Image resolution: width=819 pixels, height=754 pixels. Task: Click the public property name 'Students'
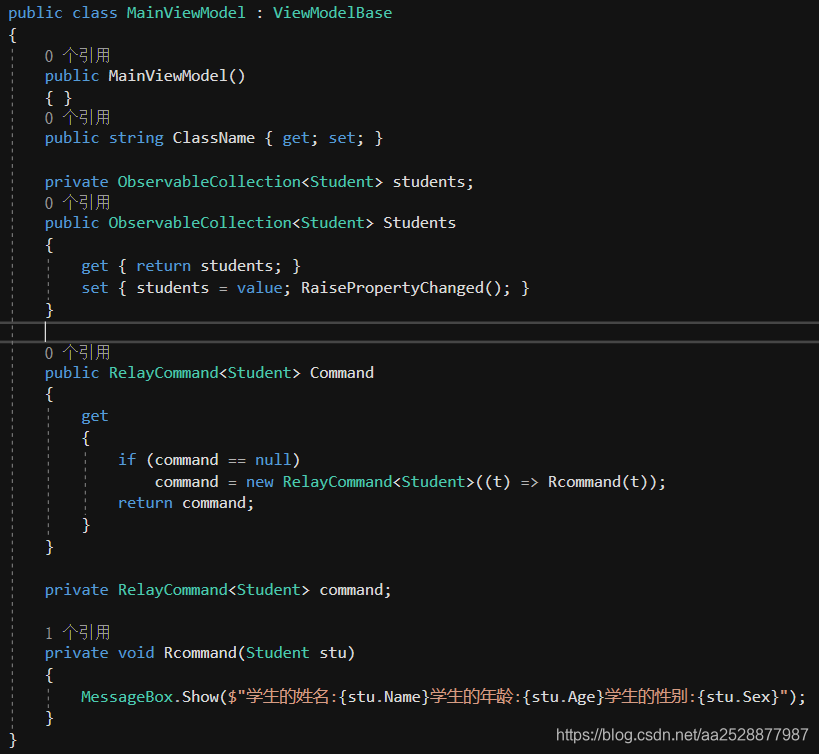click(x=419, y=223)
